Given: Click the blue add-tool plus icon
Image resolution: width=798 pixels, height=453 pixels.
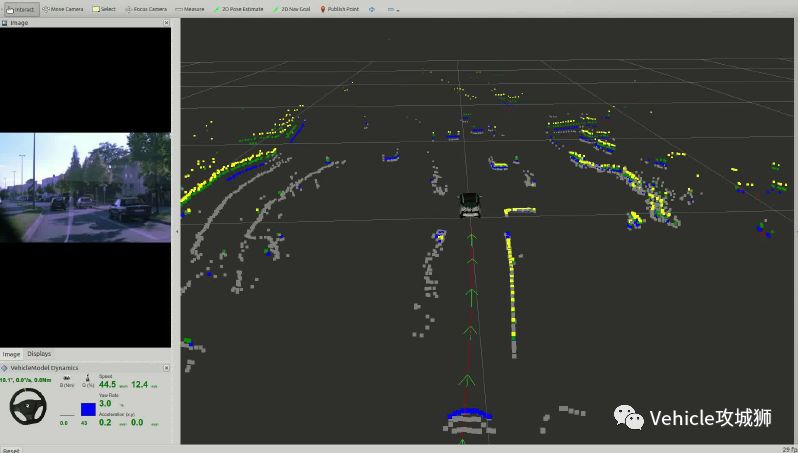Looking at the screenshot, I should tap(372, 9).
